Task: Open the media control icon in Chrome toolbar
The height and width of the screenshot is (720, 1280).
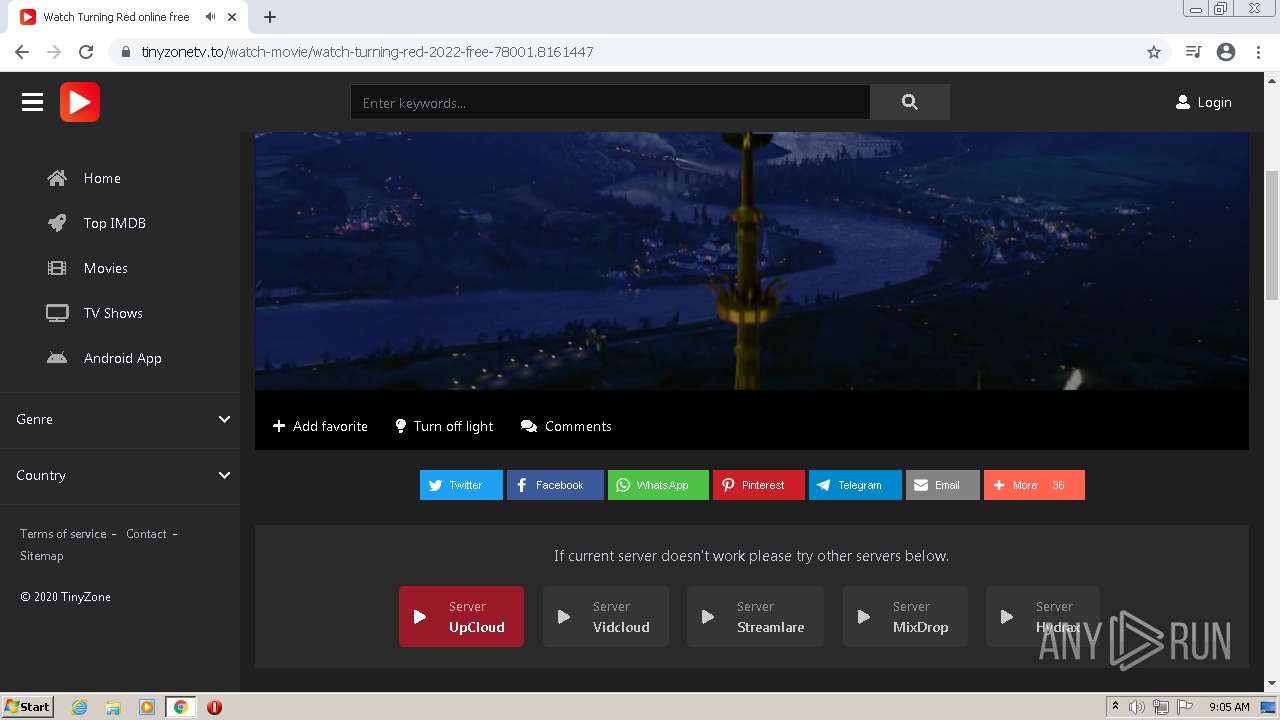Action: tap(1193, 52)
